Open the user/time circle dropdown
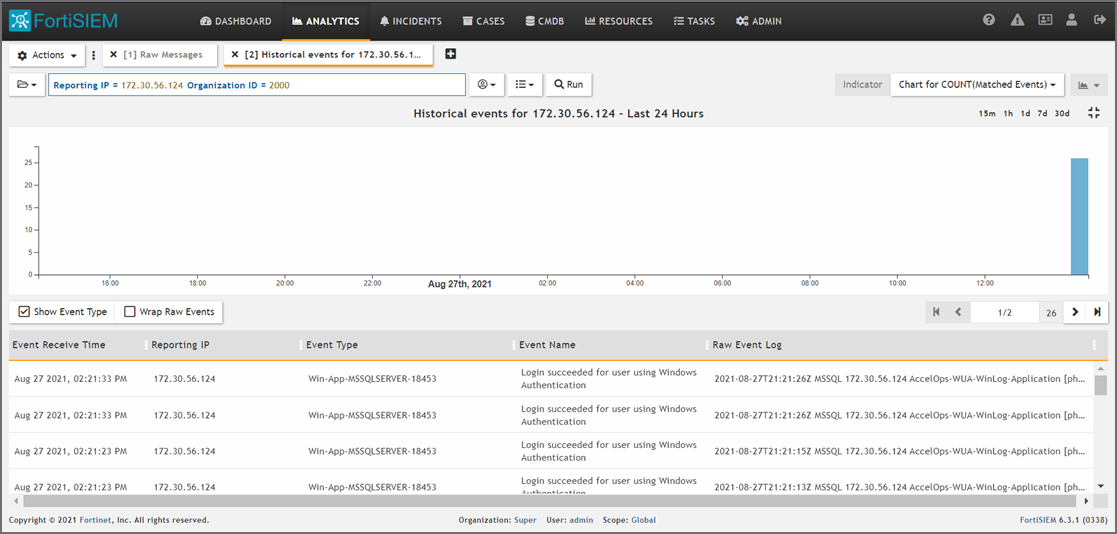Screen dimensions: 1117x534 [487, 84]
